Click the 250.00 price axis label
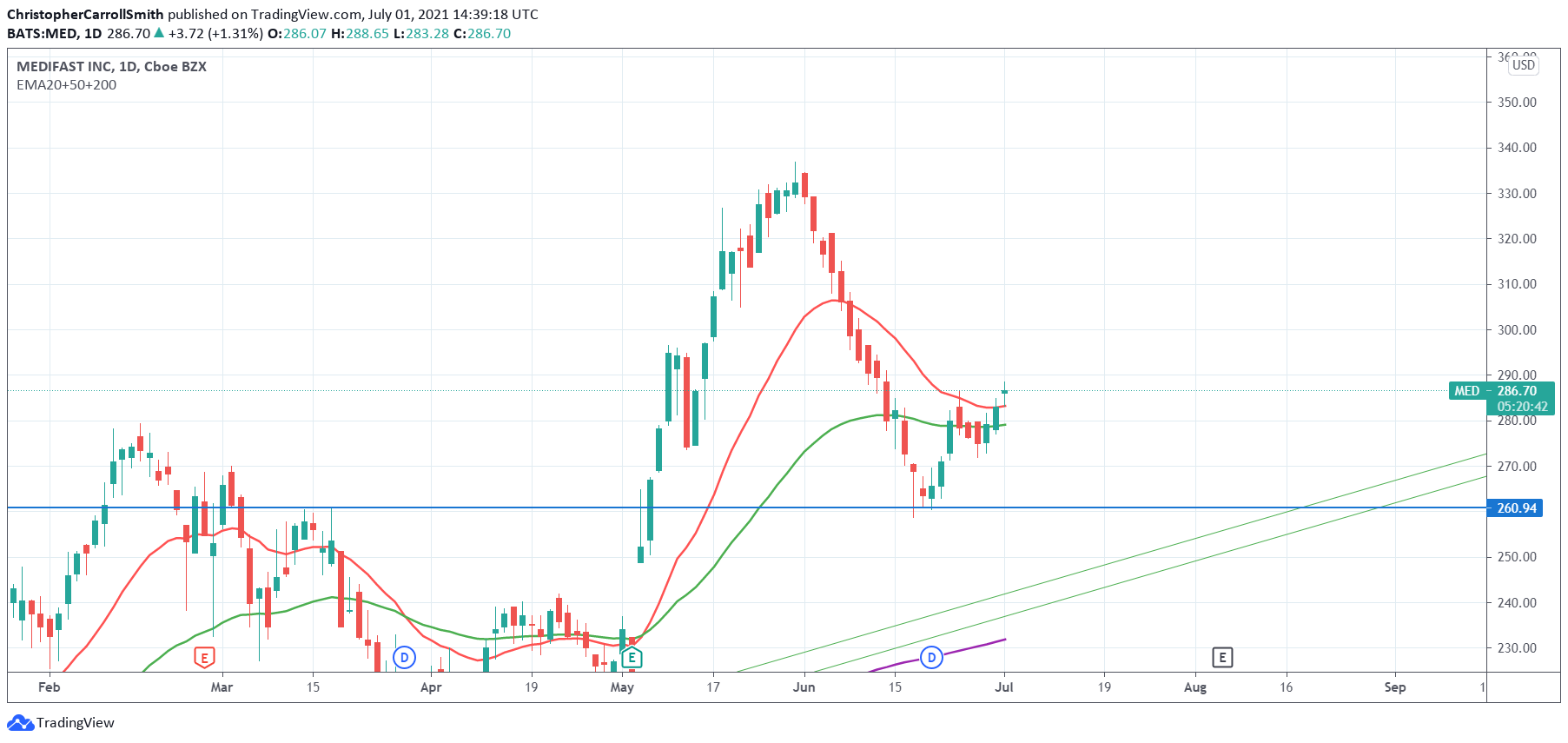The height and width of the screenshot is (743, 1568). (x=1517, y=557)
